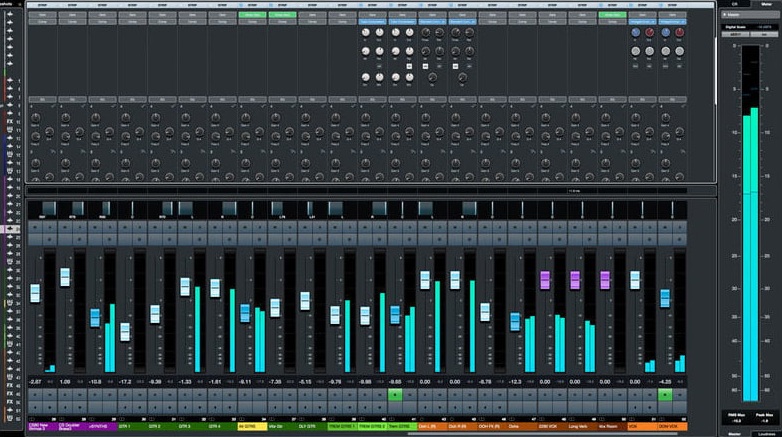Click the red knob on OOH VOX channel strip
Image resolution: width=782 pixels, height=437 pixels.
[x=679, y=32]
